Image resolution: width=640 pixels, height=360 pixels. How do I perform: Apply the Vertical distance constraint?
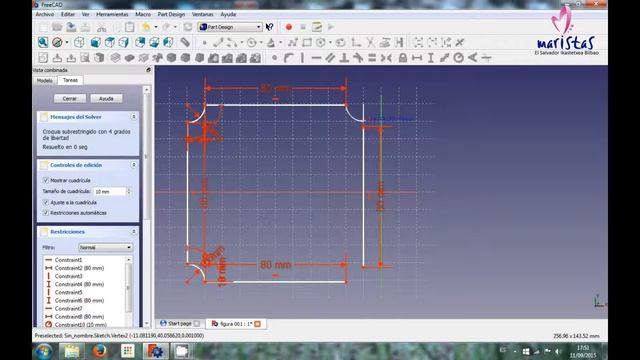click(431, 58)
